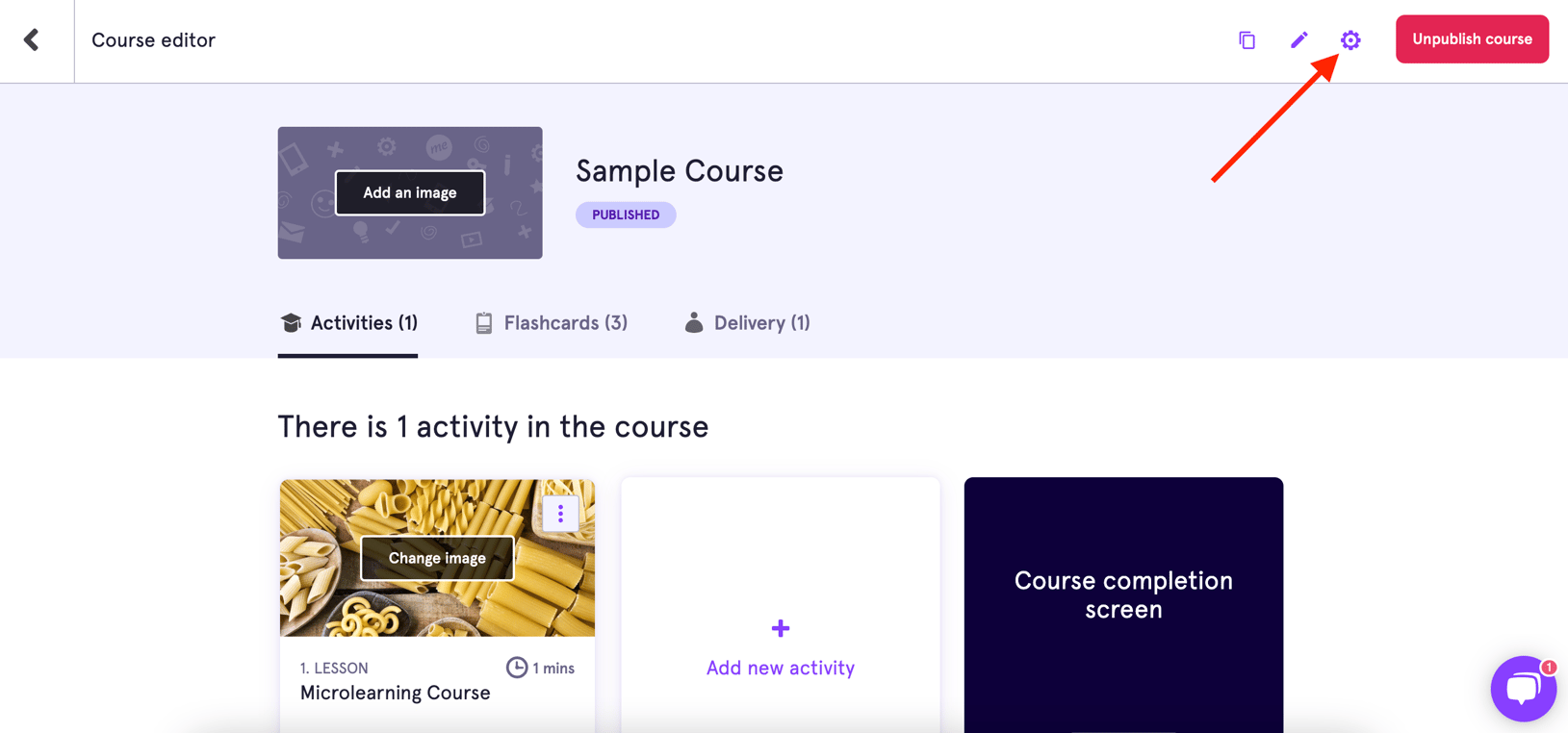Click the clock duration icon
This screenshot has width=1568, height=733.
517,668
